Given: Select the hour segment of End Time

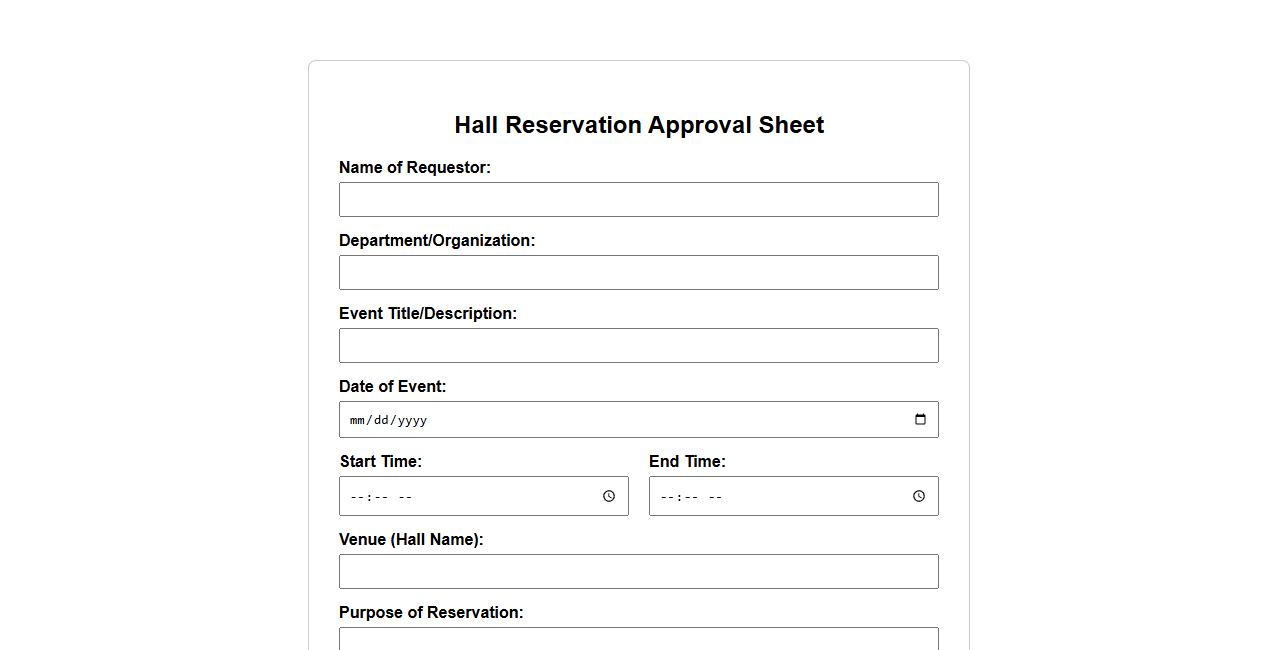Looking at the screenshot, I should tap(667, 497).
